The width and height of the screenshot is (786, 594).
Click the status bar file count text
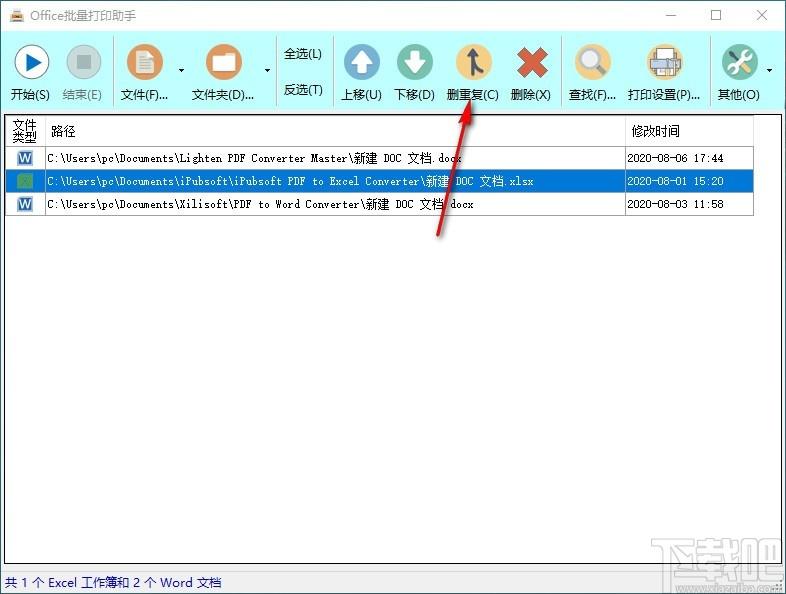(113, 582)
